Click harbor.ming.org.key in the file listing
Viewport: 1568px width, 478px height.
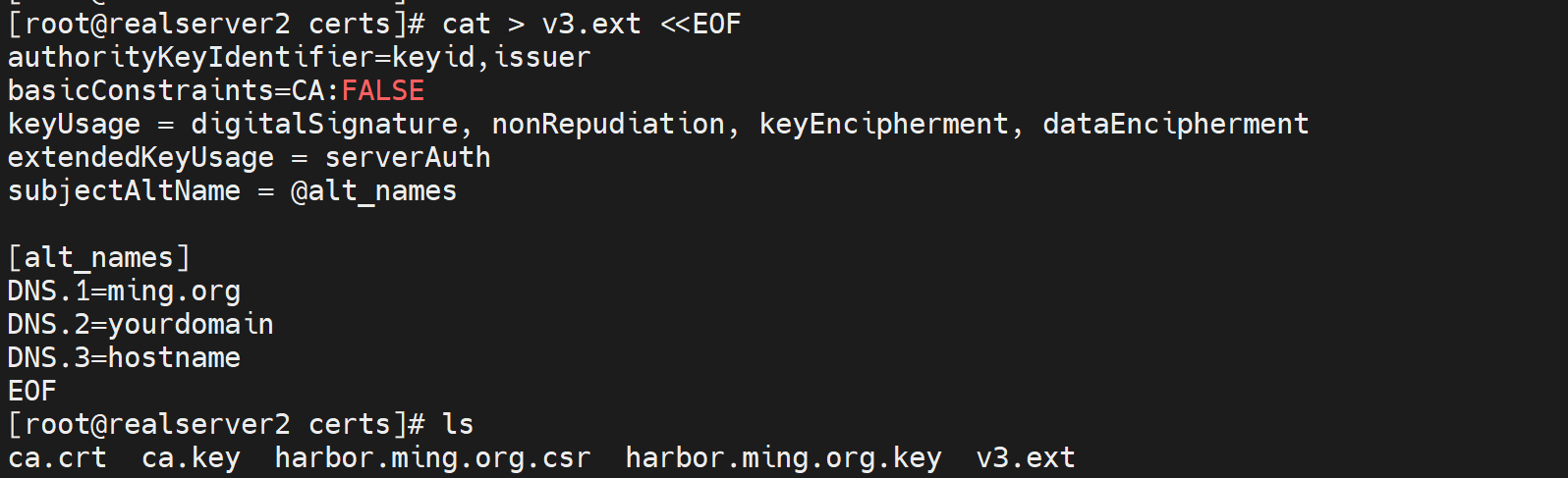(x=783, y=458)
